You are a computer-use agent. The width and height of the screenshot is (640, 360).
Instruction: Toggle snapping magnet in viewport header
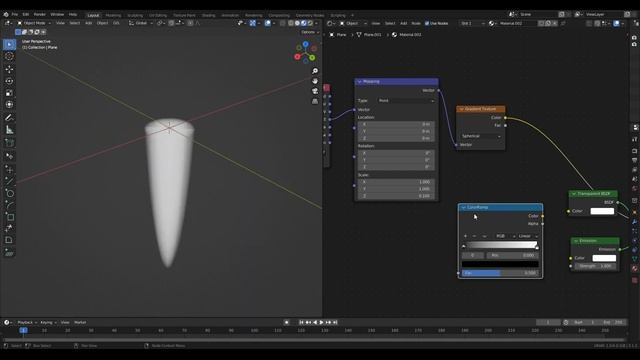point(171,23)
